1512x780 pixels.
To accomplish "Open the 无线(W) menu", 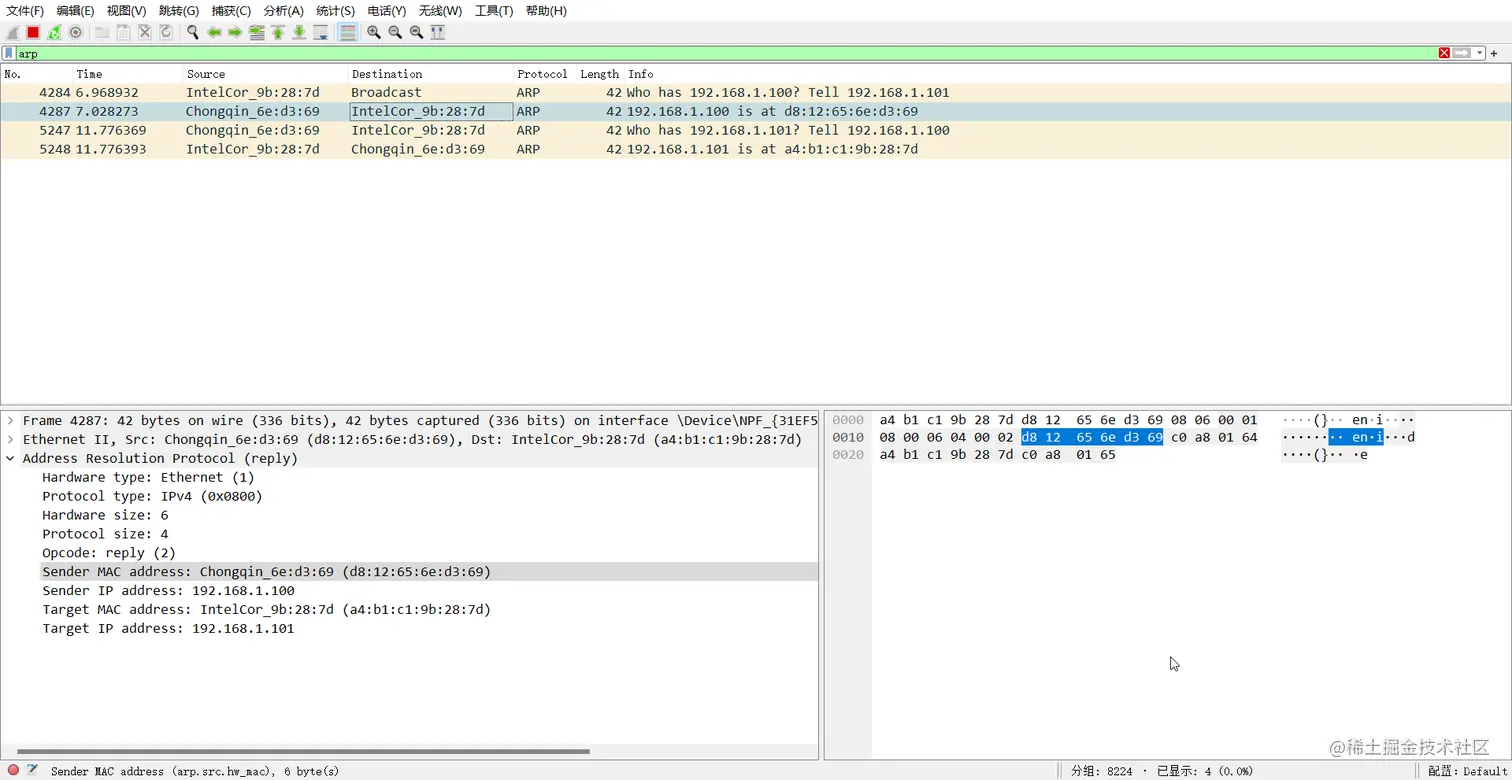I will [x=440, y=11].
